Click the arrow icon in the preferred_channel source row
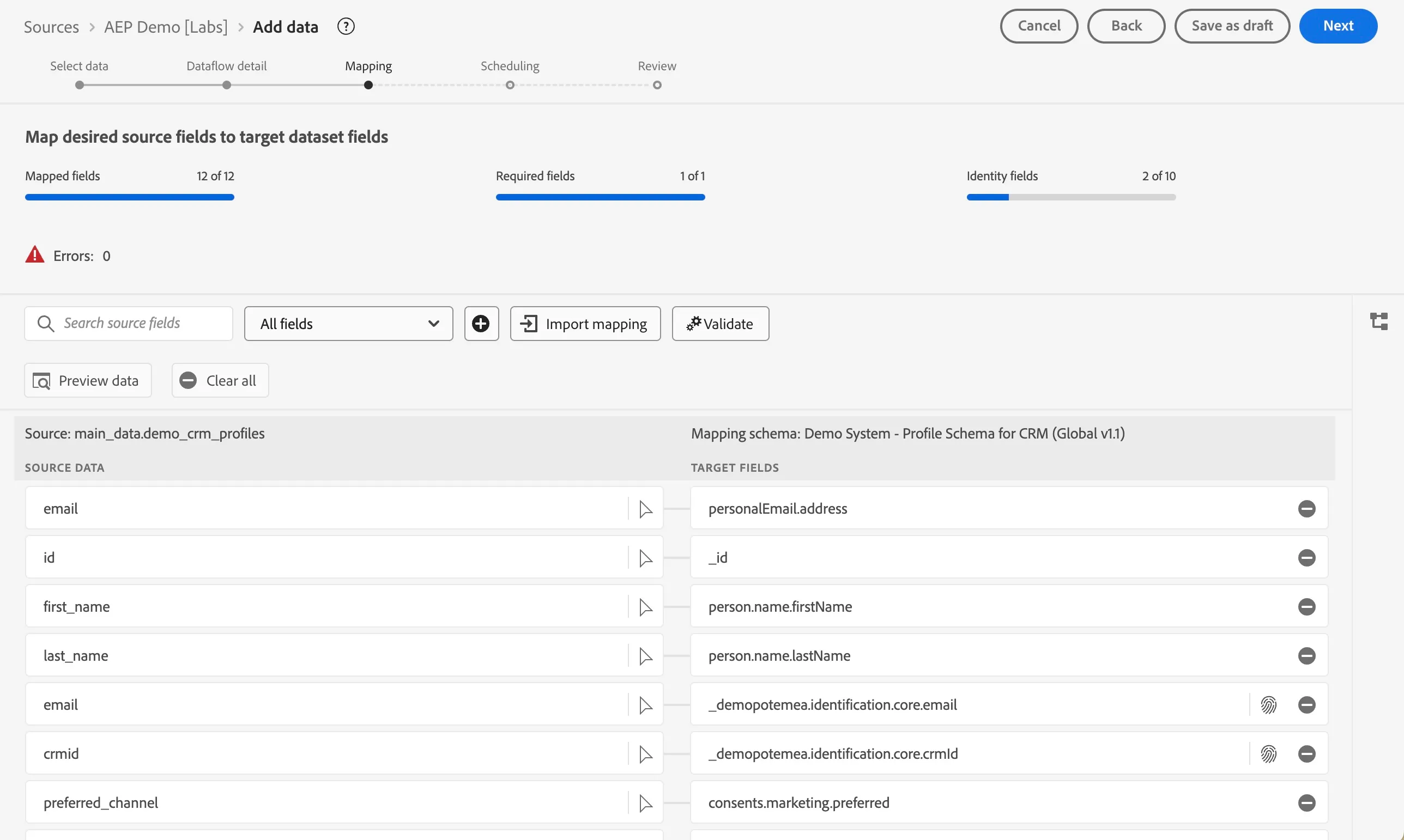1404x840 pixels. click(645, 804)
